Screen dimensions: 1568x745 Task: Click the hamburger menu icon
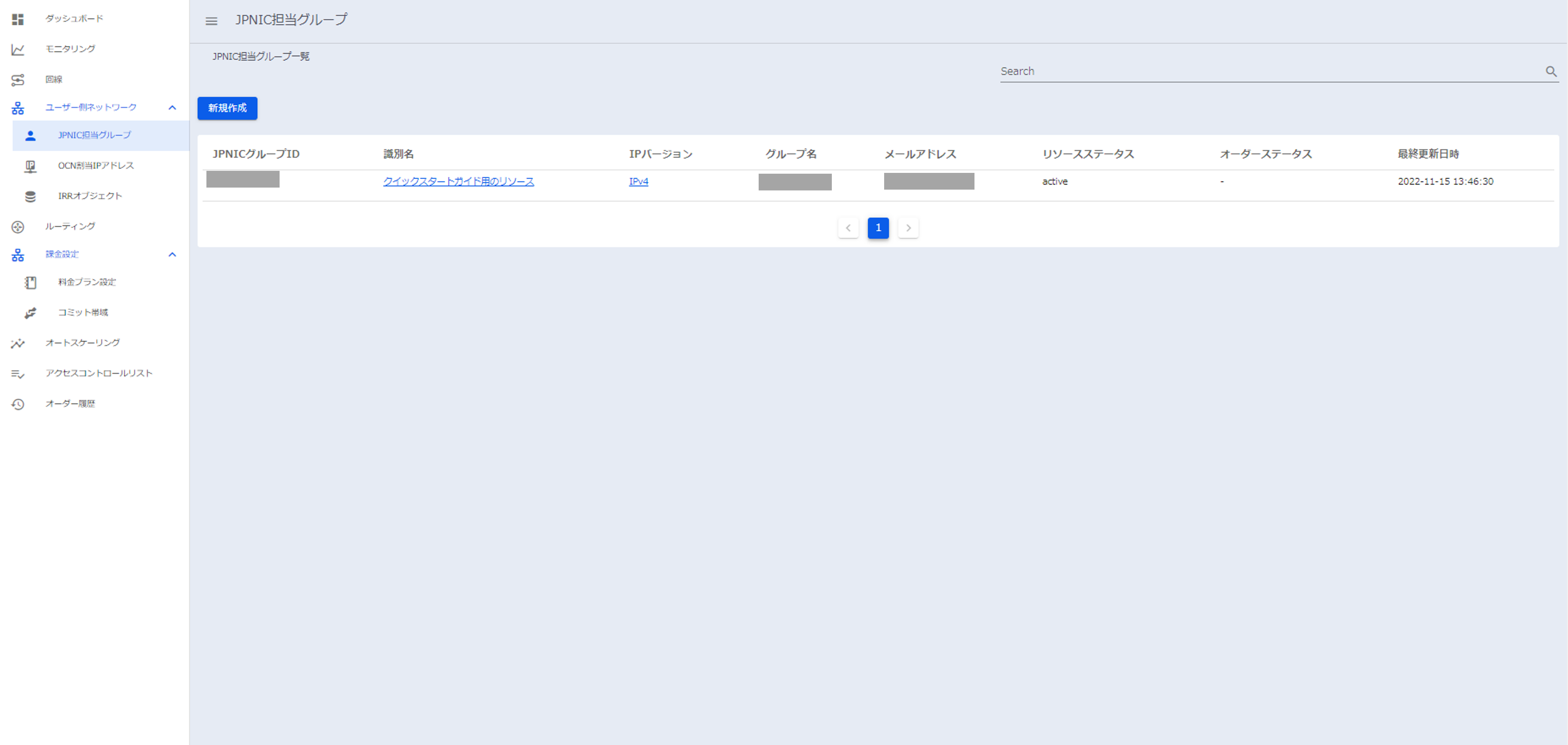(x=211, y=21)
